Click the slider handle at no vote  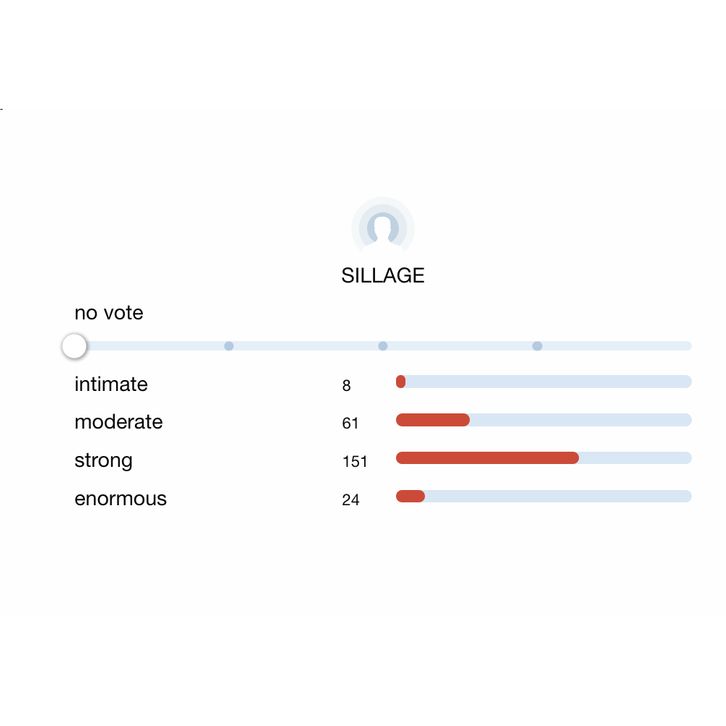tap(74, 346)
